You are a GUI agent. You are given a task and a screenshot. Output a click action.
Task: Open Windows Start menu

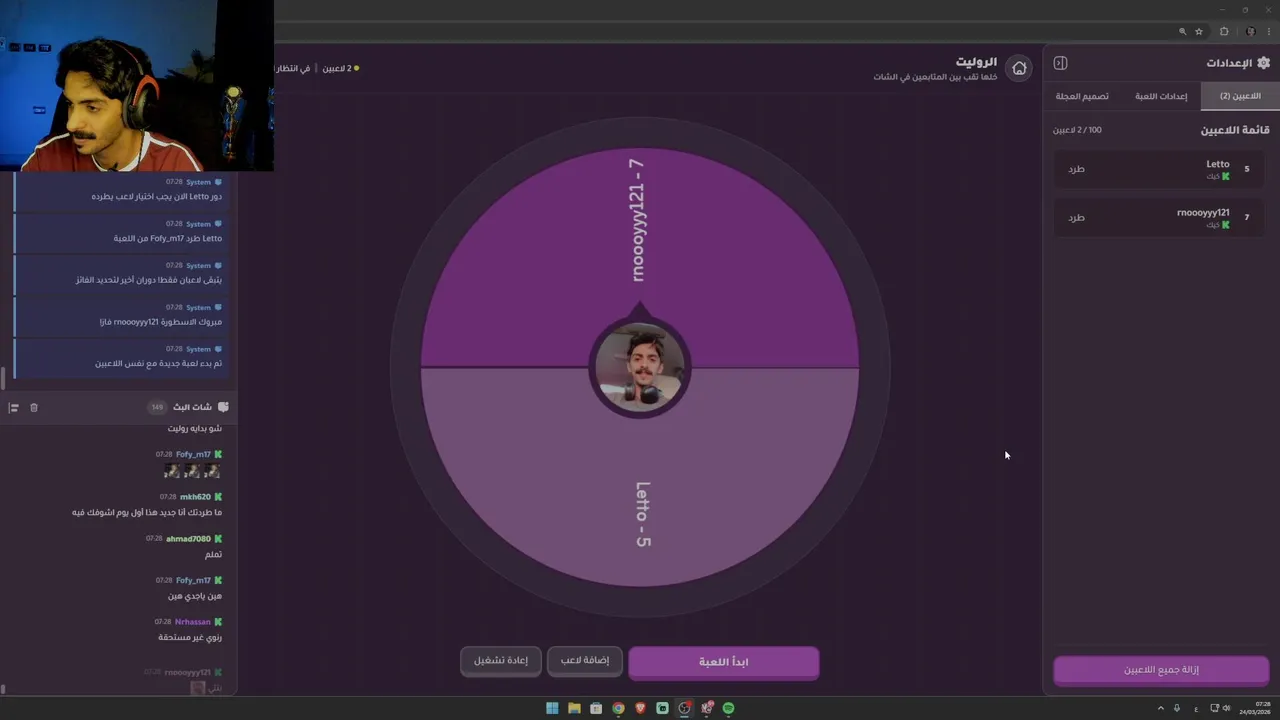point(552,708)
